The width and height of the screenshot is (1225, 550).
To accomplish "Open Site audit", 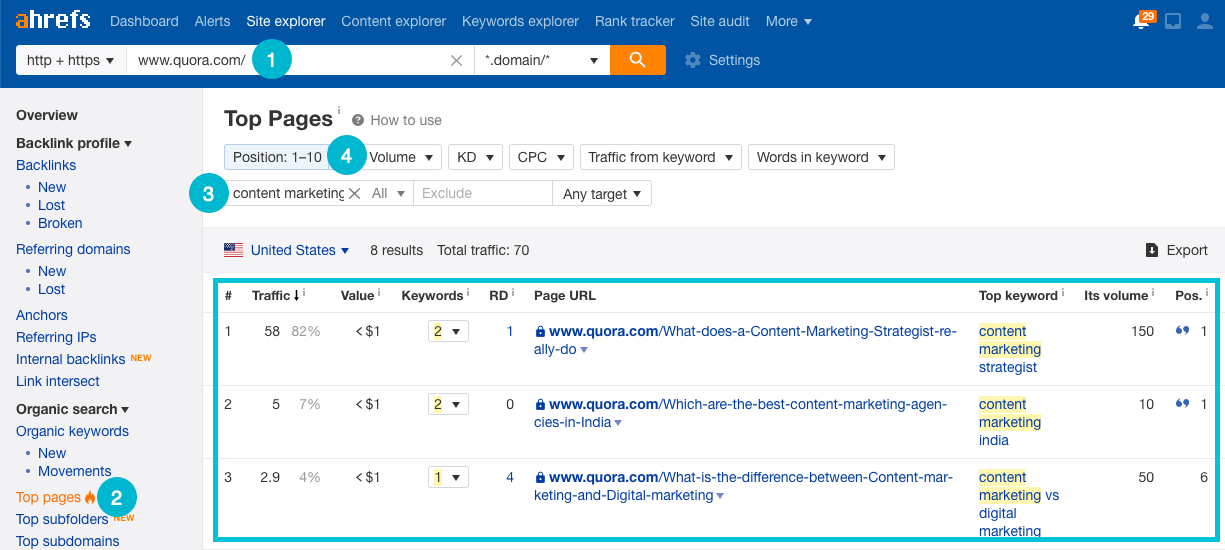I will 720,21.
